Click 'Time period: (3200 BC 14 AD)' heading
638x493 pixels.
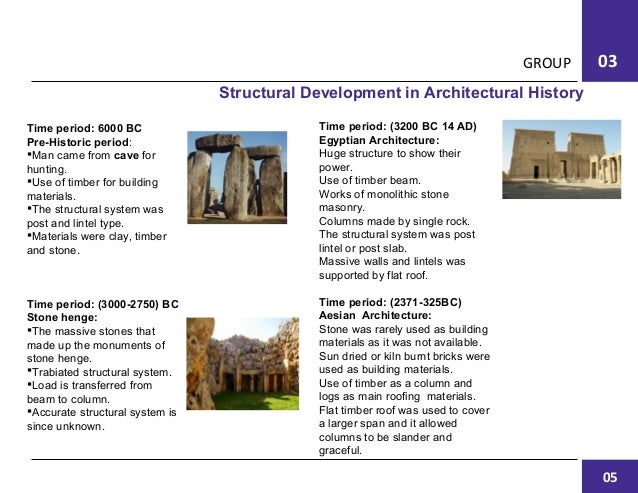tap(398, 126)
